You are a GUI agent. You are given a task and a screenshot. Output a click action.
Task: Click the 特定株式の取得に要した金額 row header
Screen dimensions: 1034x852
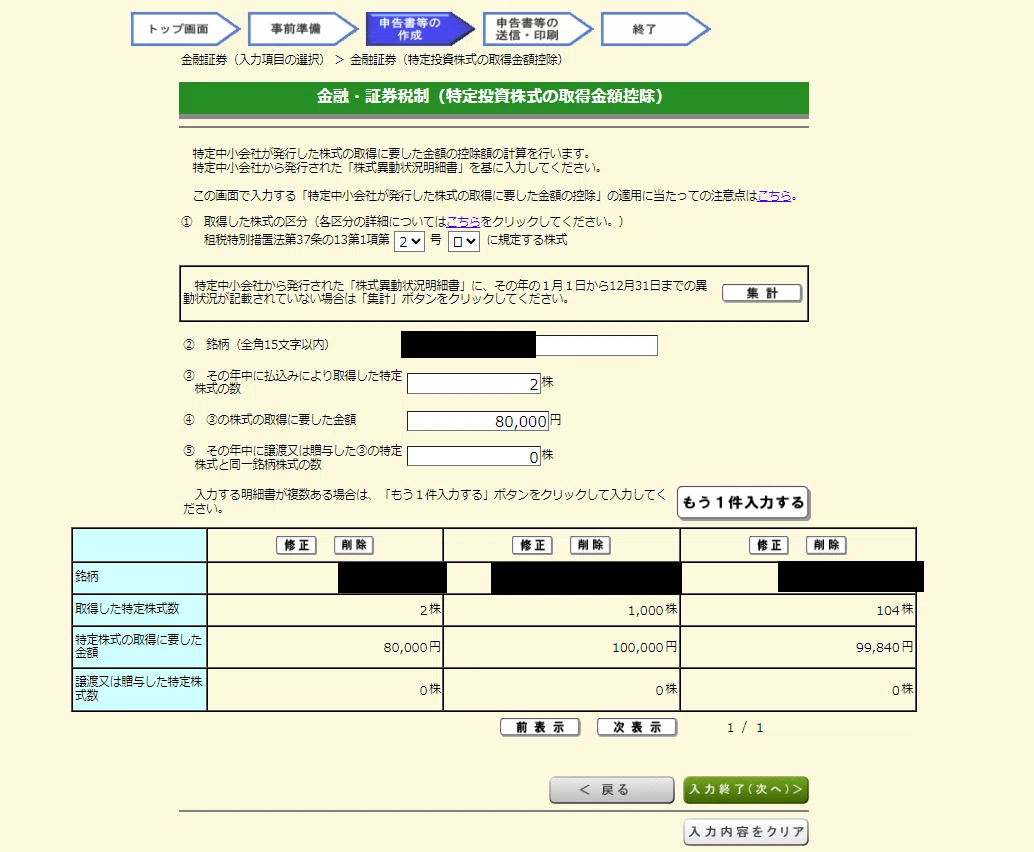[x=139, y=647]
